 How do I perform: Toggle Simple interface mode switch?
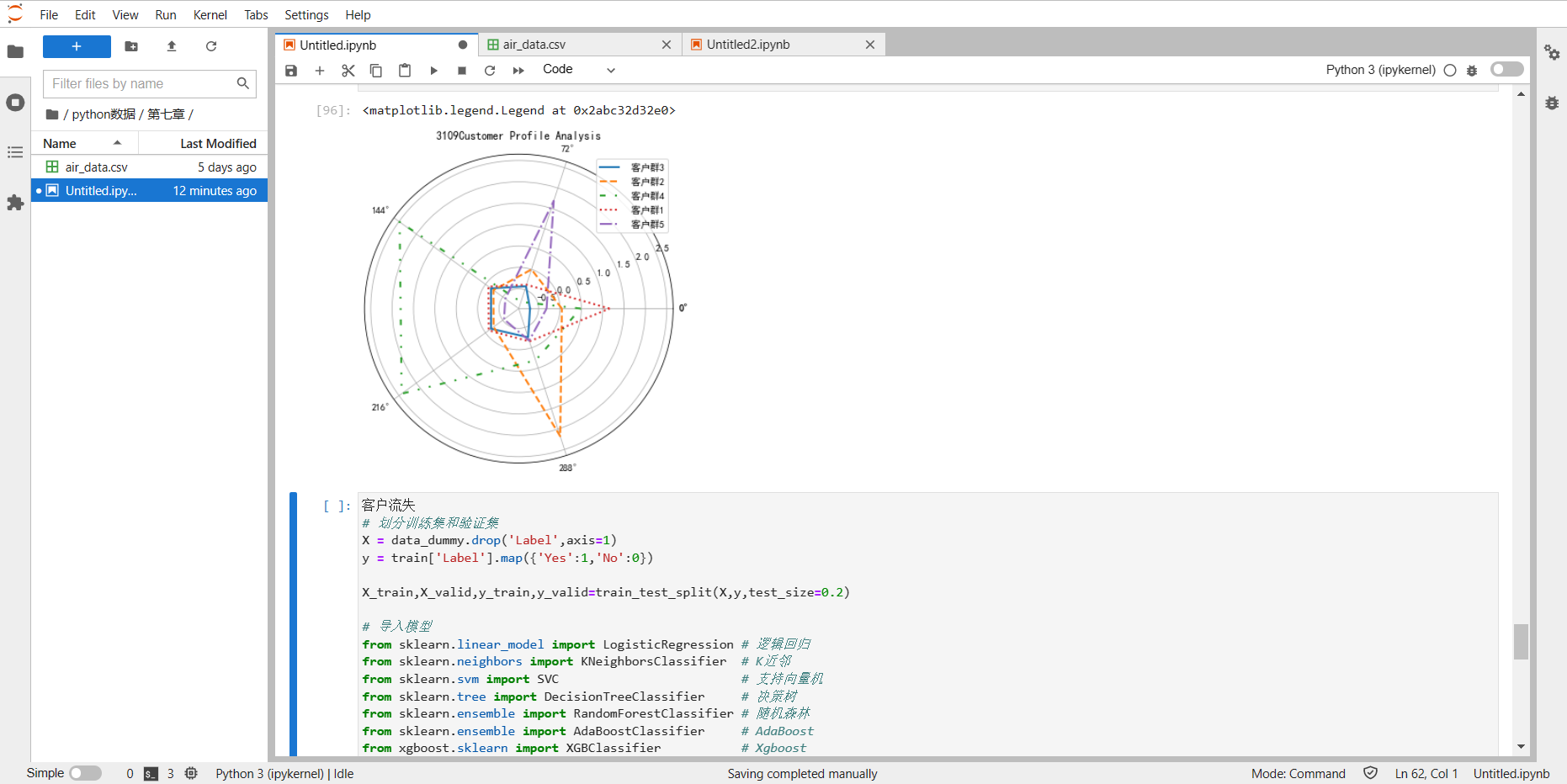tap(85, 773)
